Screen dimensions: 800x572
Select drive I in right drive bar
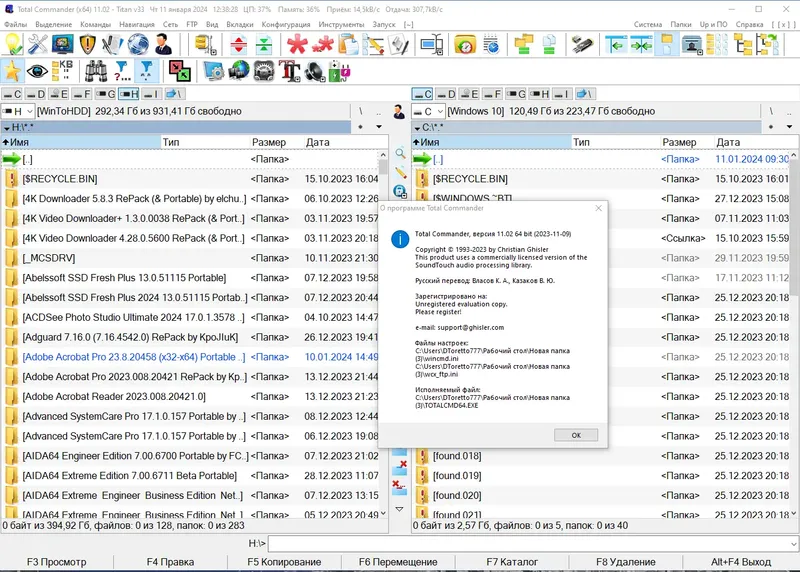click(561, 94)
